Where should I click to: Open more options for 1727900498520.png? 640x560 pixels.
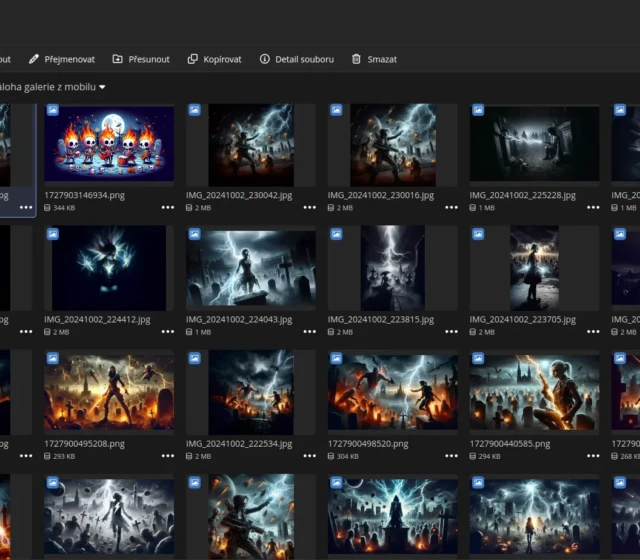(451, 455)
